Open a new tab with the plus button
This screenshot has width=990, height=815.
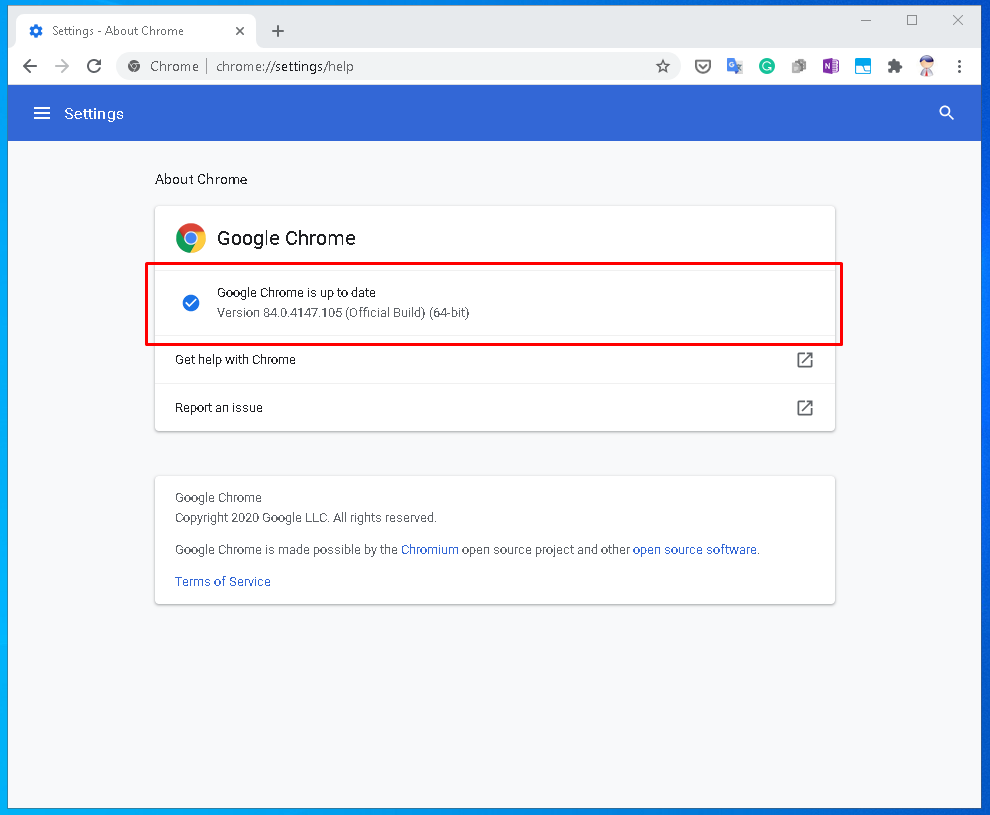point(278,31)
